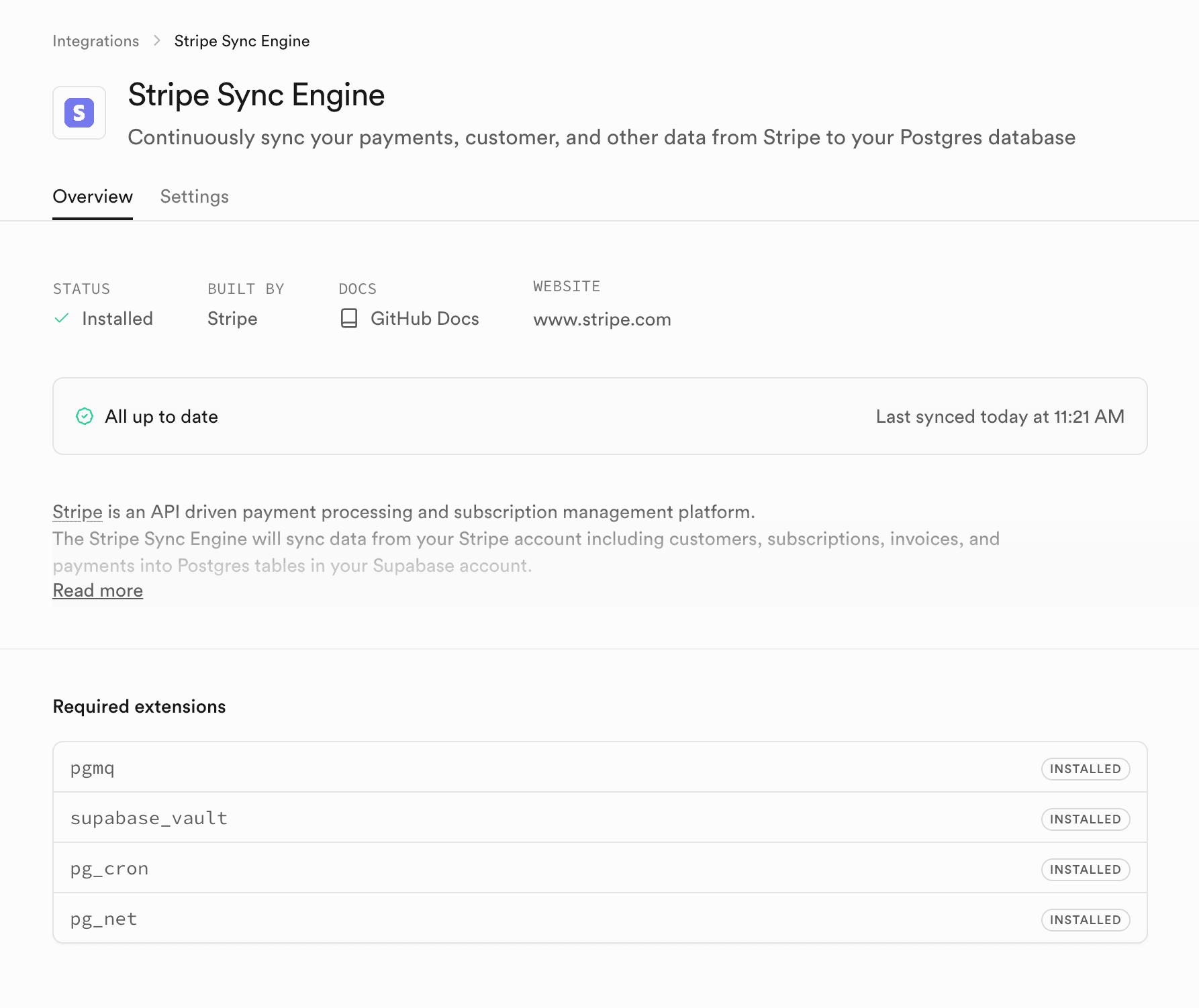Screen dimensions: 1199x1008
Task: Click the INSTALLED badge next to pgmq
Action: (x=1085, y=769)
